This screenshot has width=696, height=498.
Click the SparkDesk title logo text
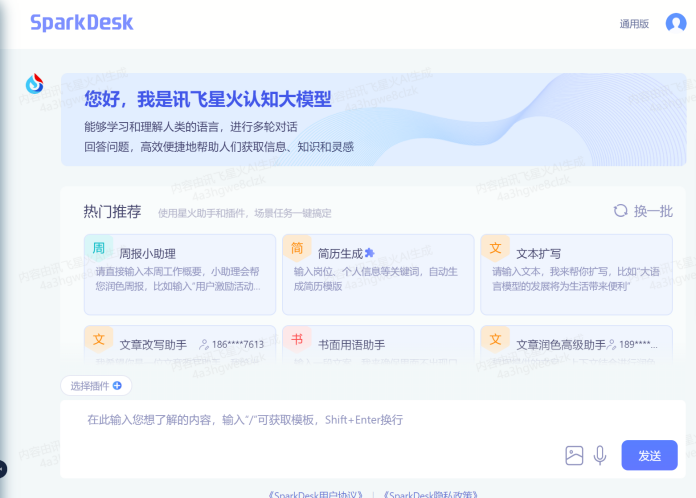pyautogui.click(x=82, y=22)
